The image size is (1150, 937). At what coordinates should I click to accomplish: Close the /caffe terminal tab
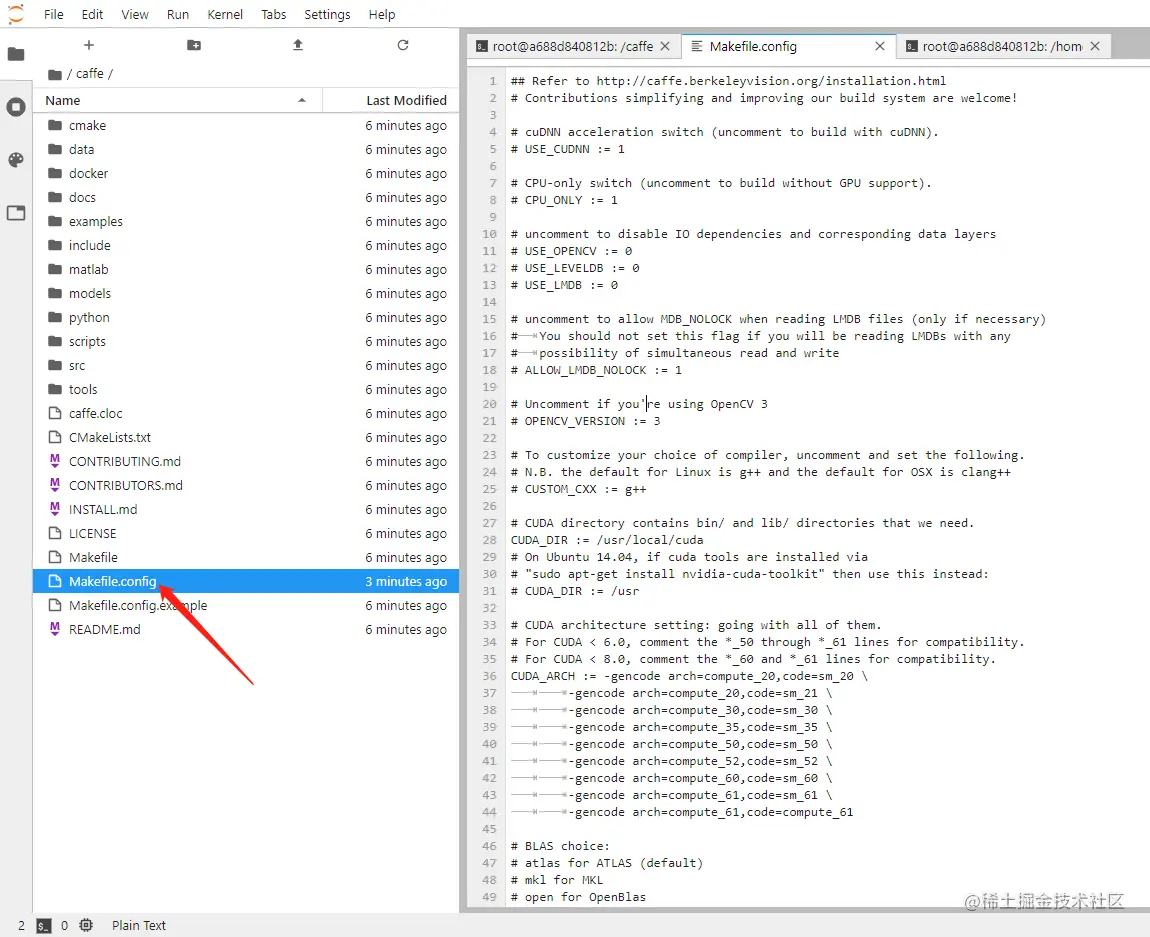pyautogui.click(x=665, y=46)
